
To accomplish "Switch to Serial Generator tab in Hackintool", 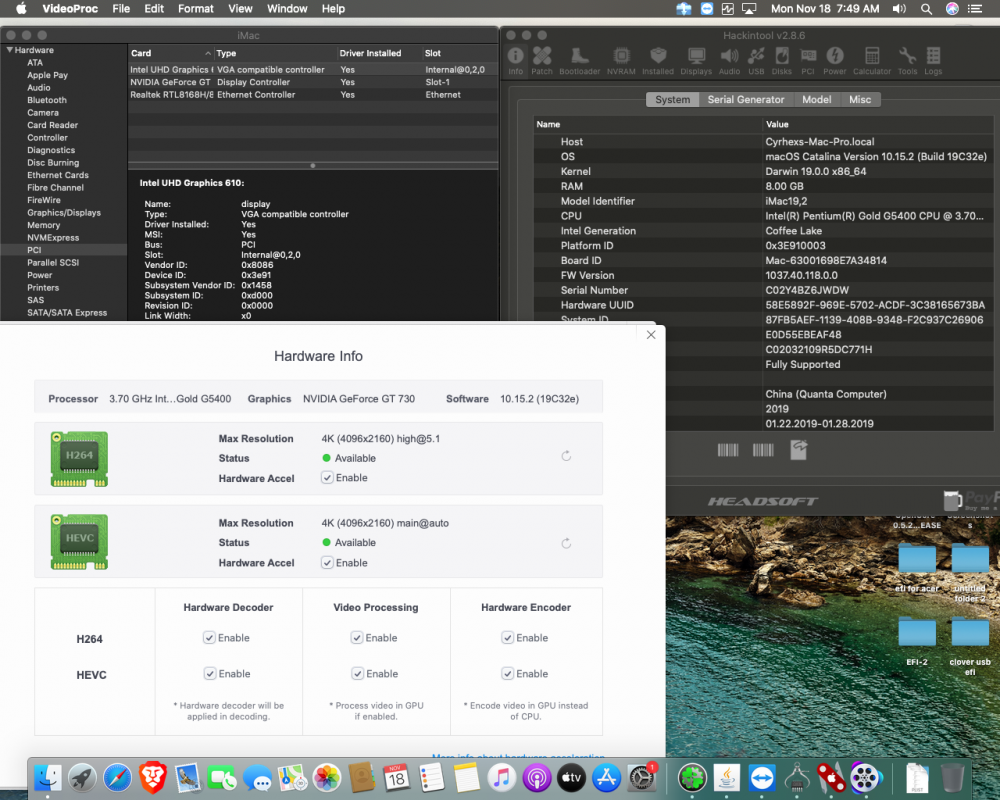I will point(746,100).
